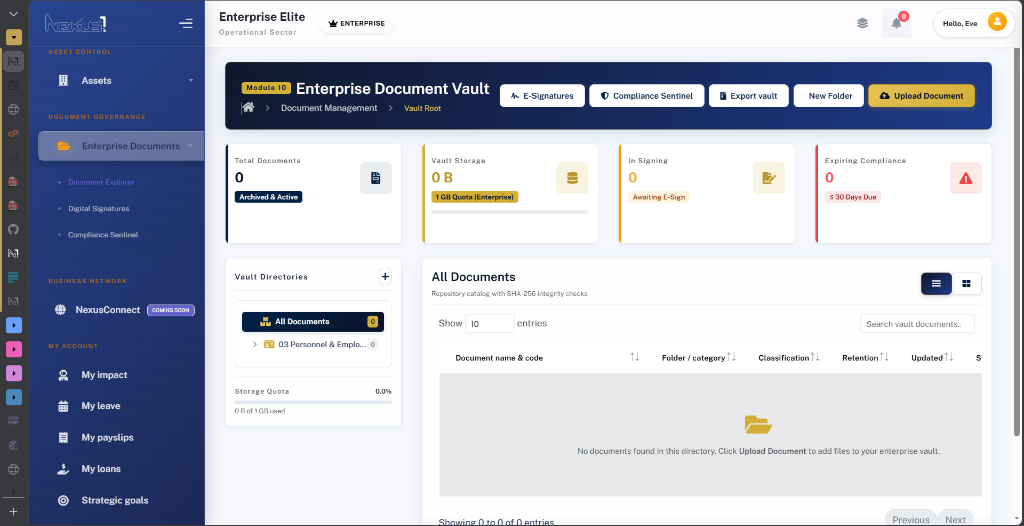Open Document Explorer submenu item
This screenshot has width=1024, height=526.
coord(101,182)
